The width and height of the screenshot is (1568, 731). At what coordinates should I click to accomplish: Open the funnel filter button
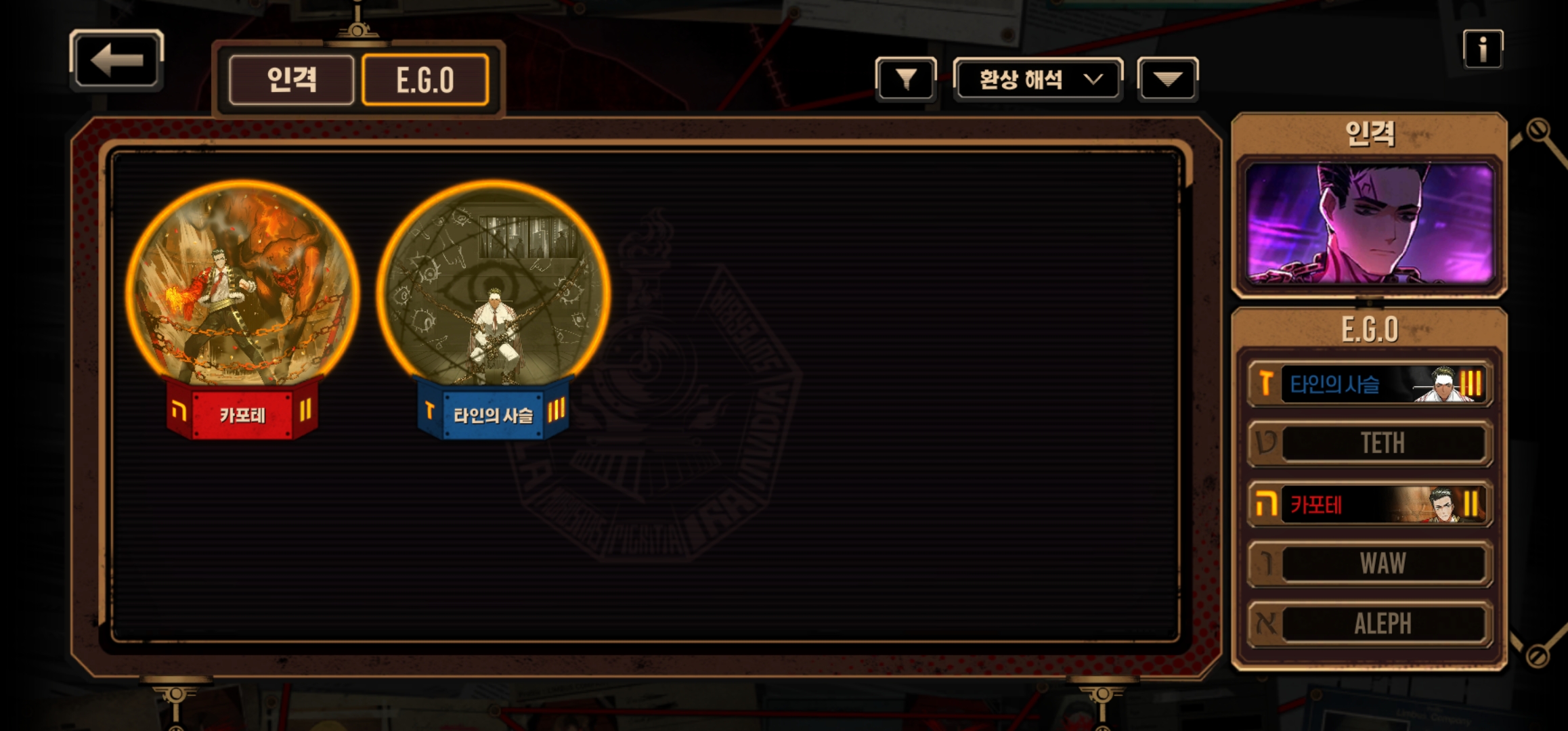pos(906,79)
